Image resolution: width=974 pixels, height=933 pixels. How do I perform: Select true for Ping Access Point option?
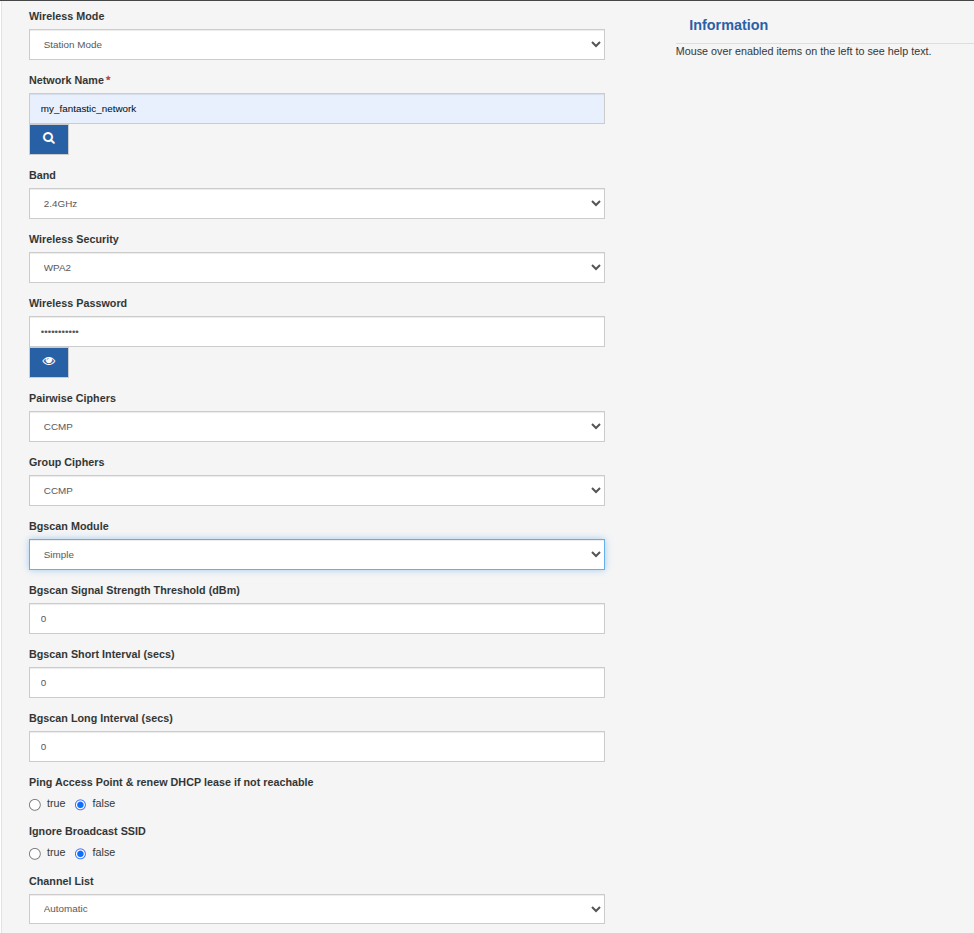click(34, 804)
